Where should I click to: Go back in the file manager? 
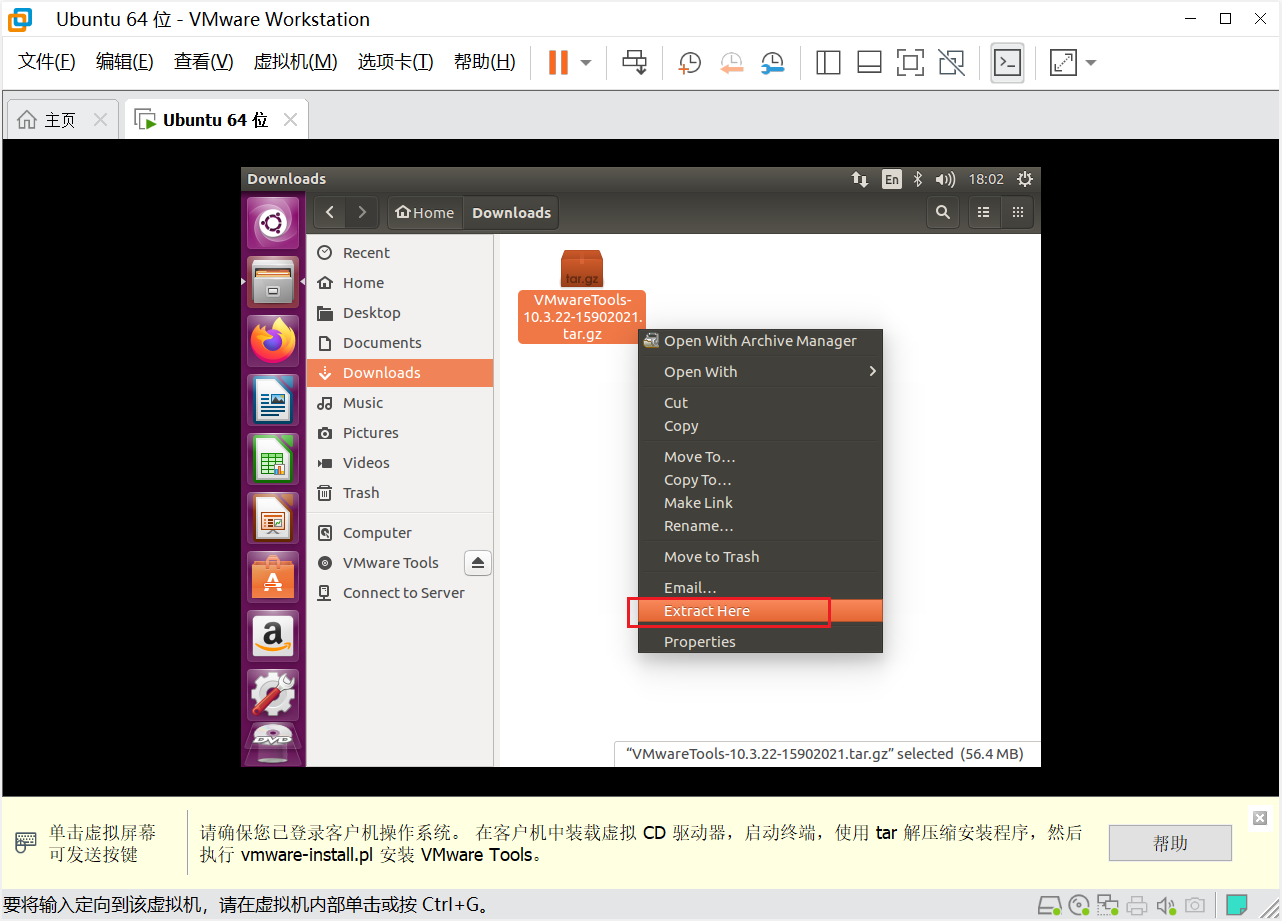pyautogui.click(x=330, y=212)
